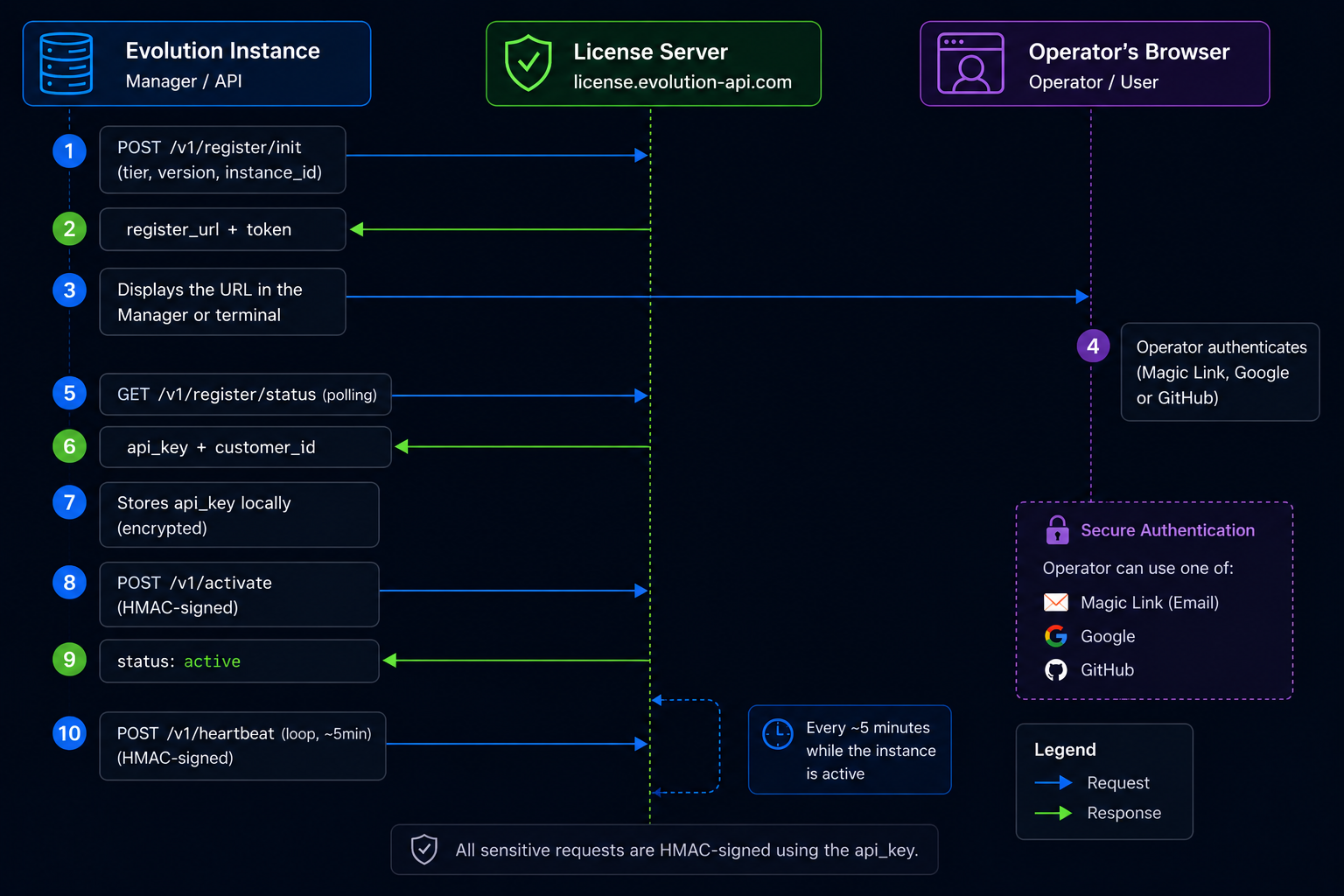
Task: Click the clock icon in the heartbeat note
Action: (777, 734)
